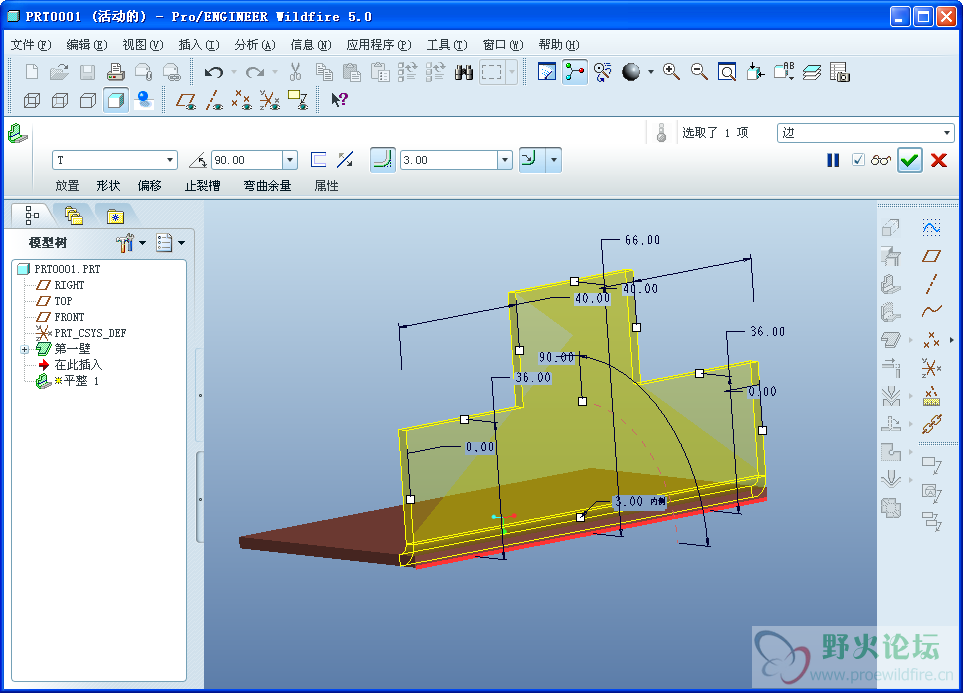Cancel the feature with the red X
Viewport: 963px width, 693px height.
pos(938,160)
